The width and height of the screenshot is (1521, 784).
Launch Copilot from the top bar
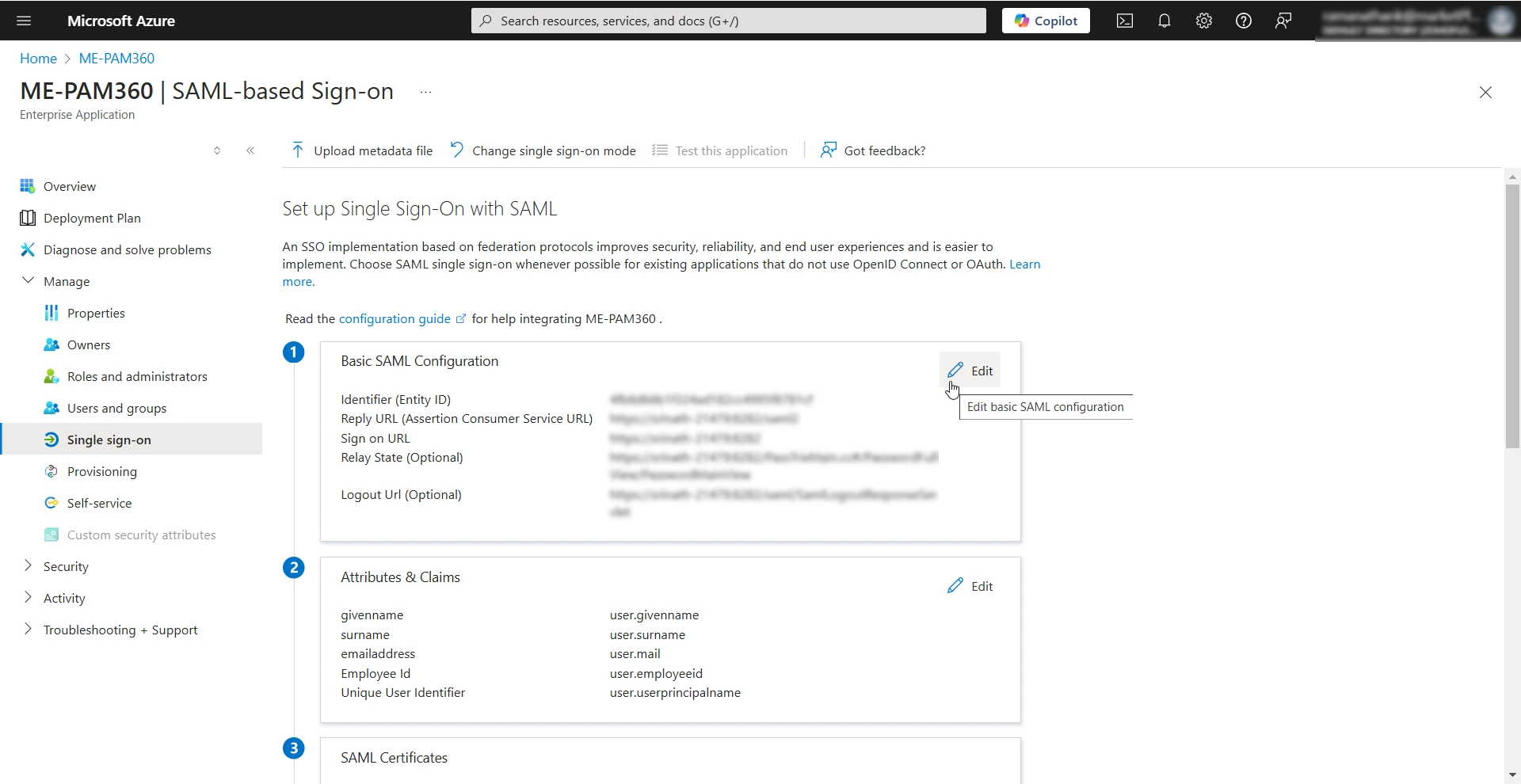tap(1045, 21)
